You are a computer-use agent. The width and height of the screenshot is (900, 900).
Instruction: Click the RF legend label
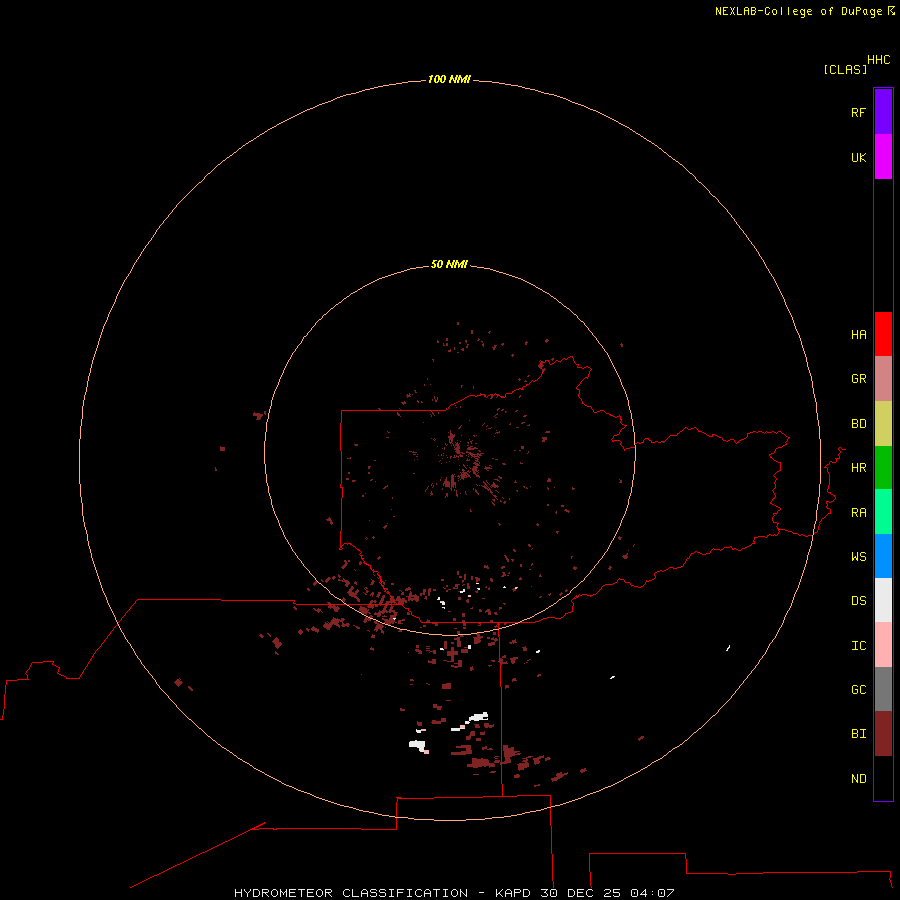[x=859, y=112]
